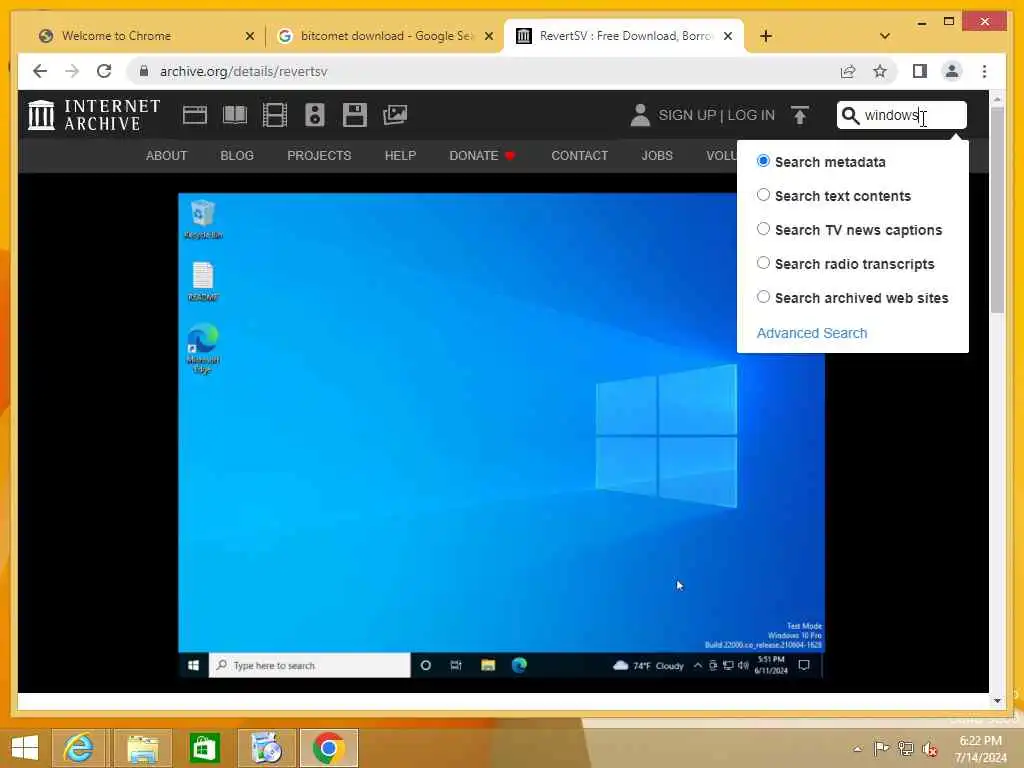The height and width of the screenshot is (768, 1024).
Task: Share this page via the share icon
Action: [x=848, y=71]
